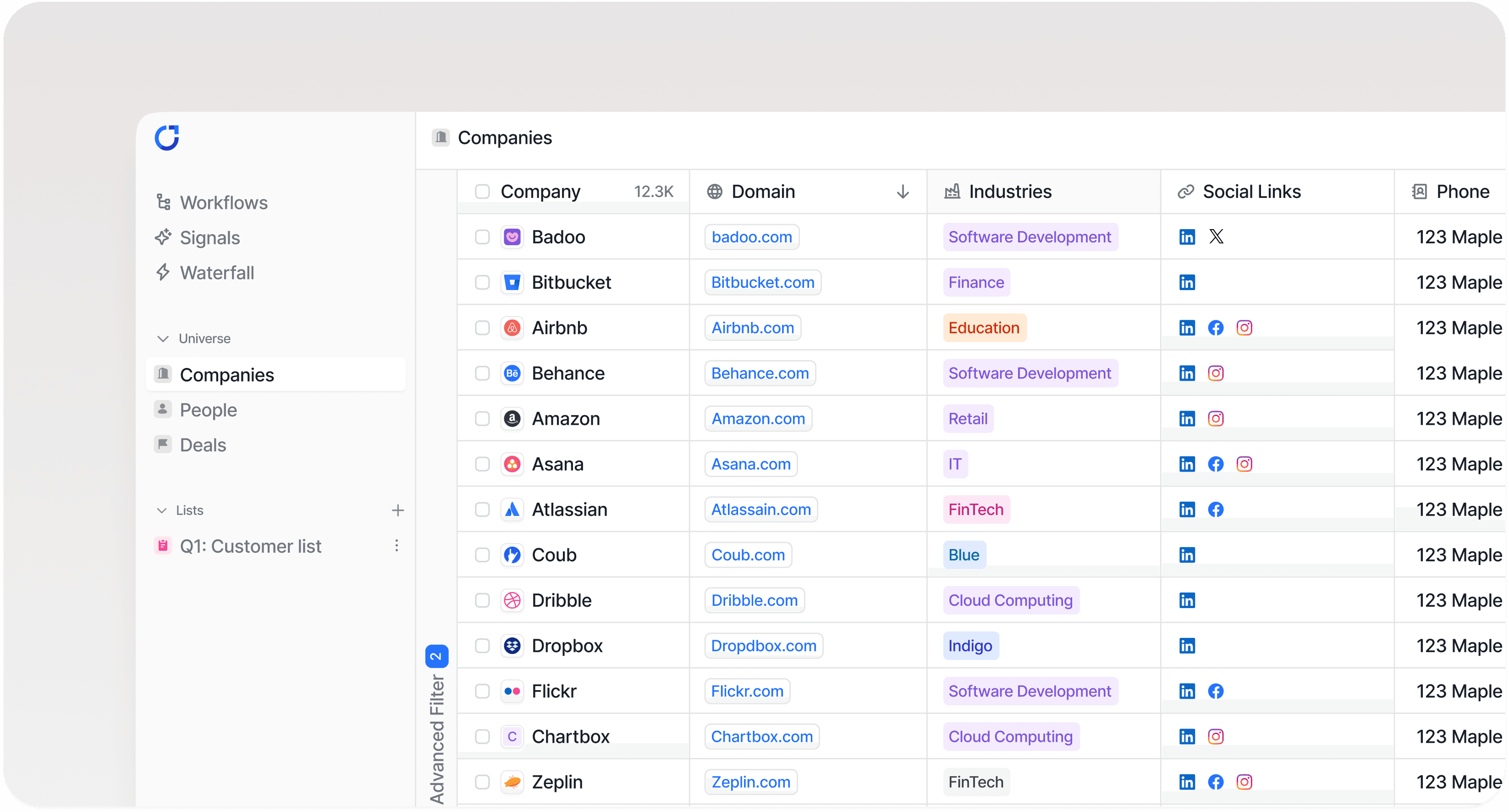Open Dribble's LinkedIn icon
This screenshot has width=1509, height=812.
coord(1187,600)
